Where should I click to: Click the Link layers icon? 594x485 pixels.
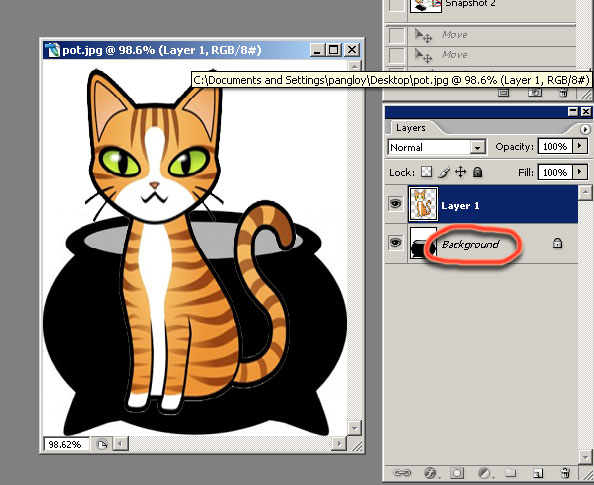point(402,472)
